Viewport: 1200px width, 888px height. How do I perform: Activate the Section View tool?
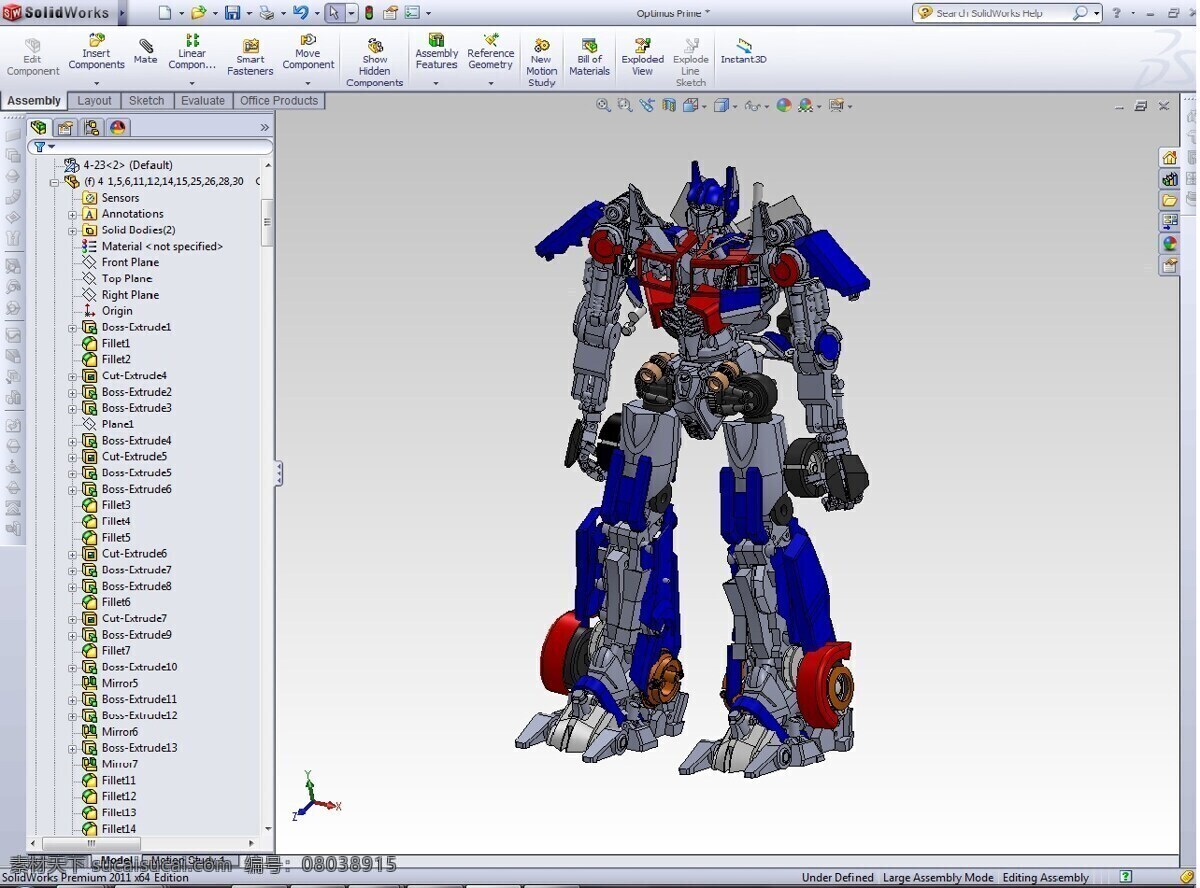coord(669,105)
